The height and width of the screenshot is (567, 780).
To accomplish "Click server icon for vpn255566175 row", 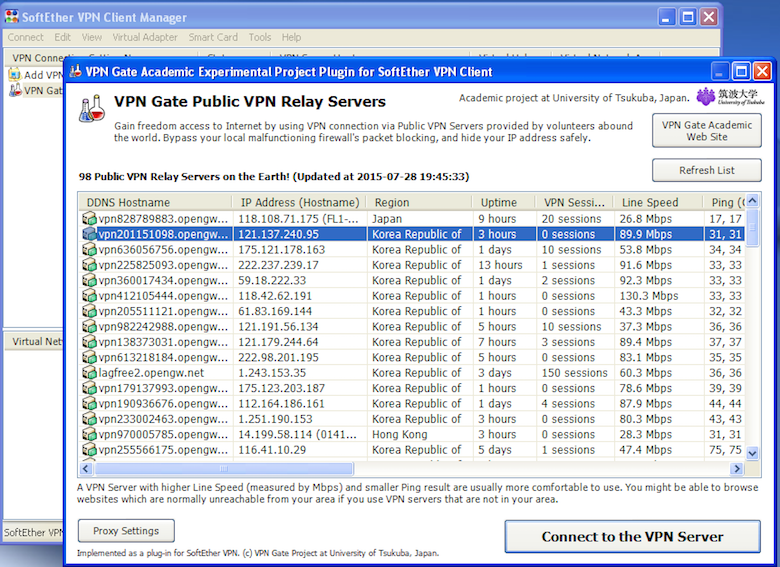I will coord(90,450).
